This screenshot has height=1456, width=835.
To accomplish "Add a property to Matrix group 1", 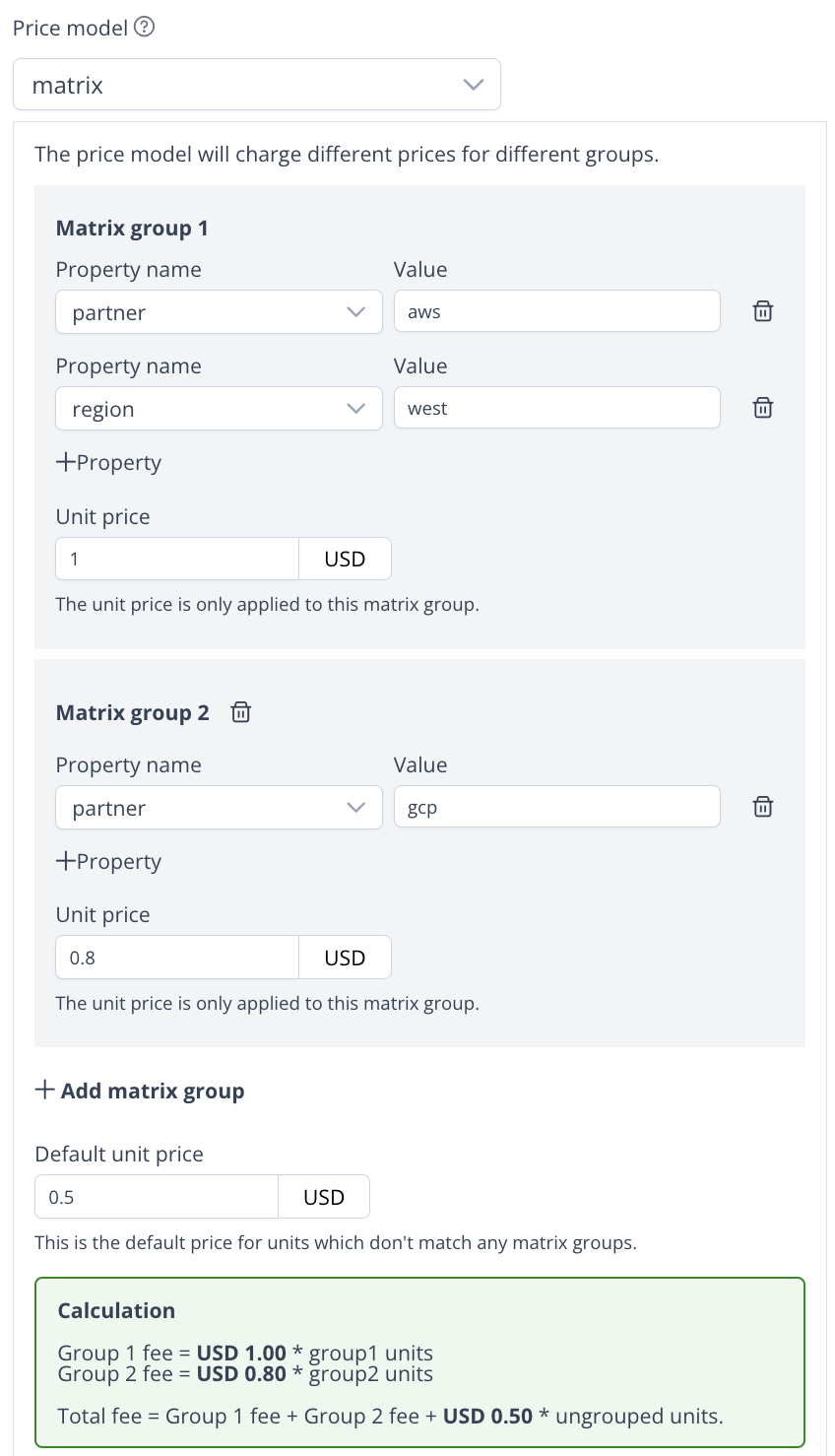I will point(108,462).
